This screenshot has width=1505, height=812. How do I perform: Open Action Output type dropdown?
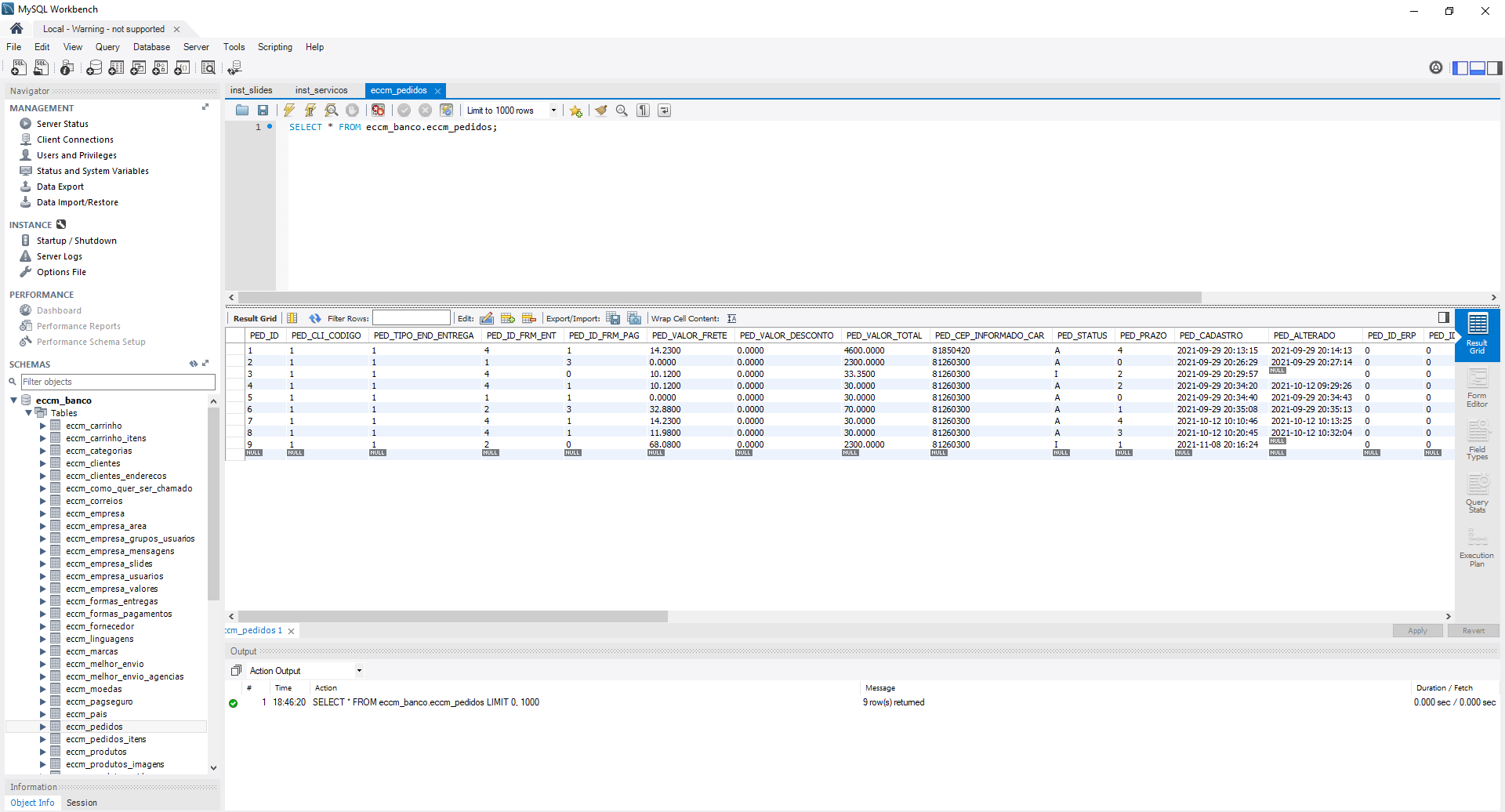(359, 671)
